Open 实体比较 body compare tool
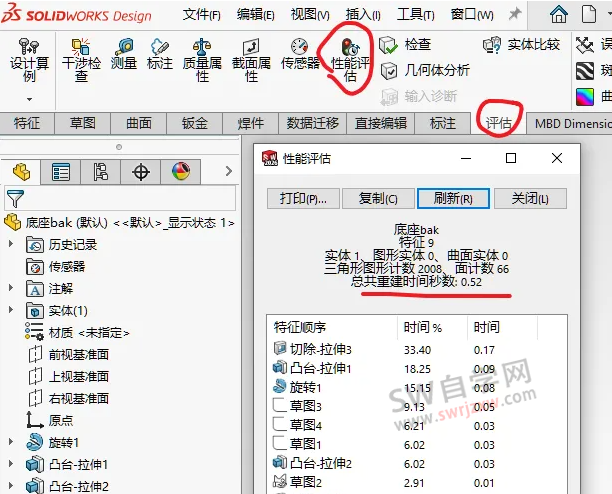Screen dimensions: 612x494 521,45
